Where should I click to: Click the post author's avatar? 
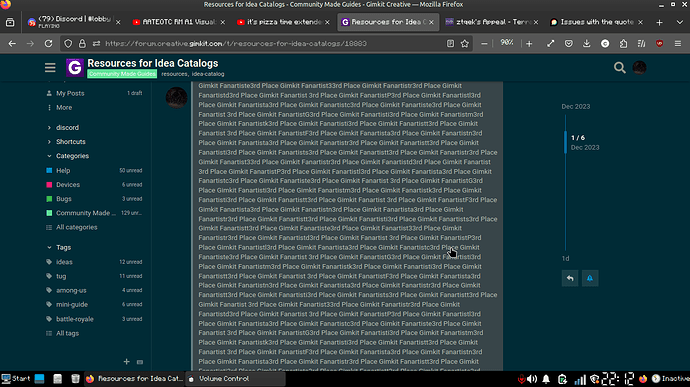pos(176,97)
